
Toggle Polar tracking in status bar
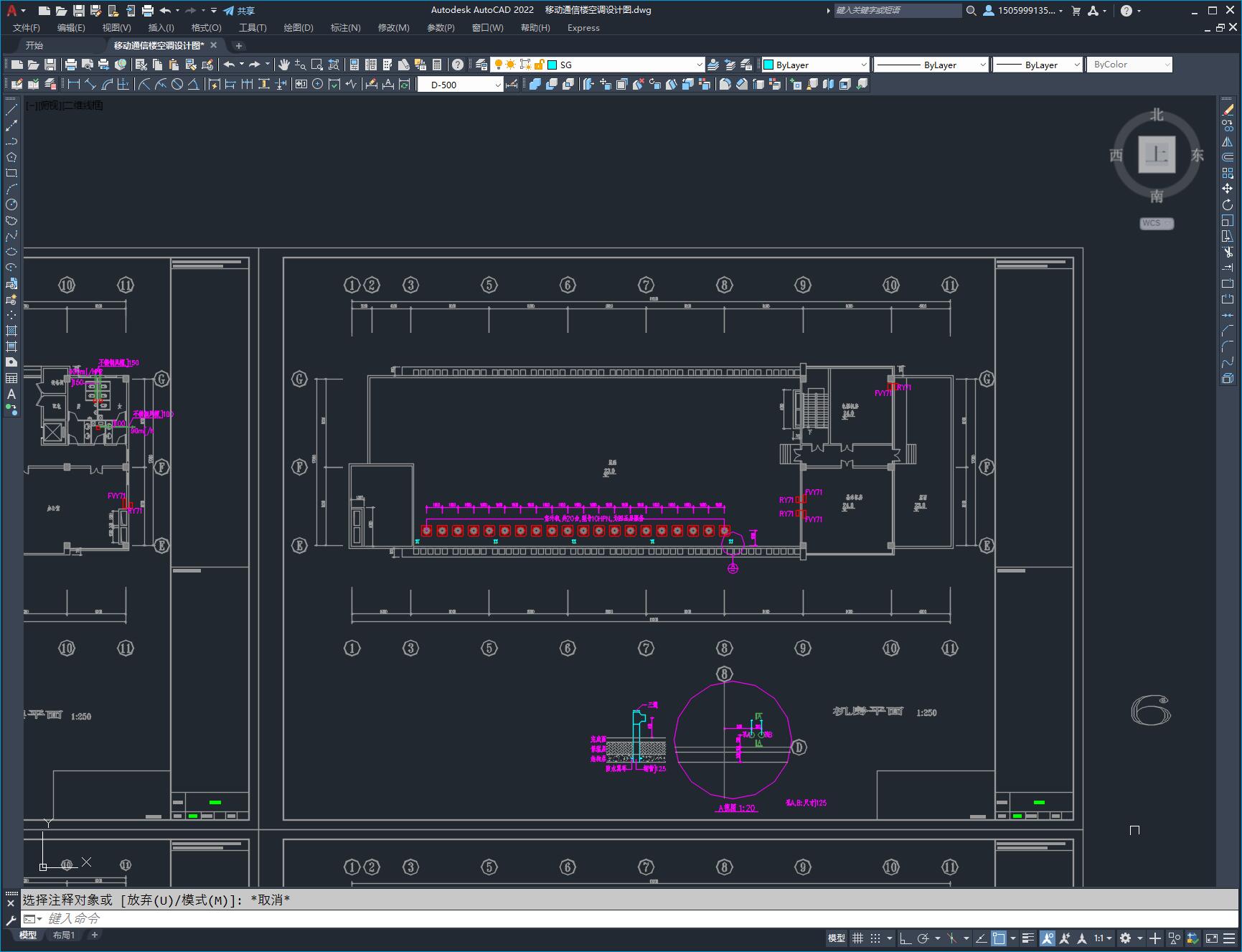click(x=923, y=938)
